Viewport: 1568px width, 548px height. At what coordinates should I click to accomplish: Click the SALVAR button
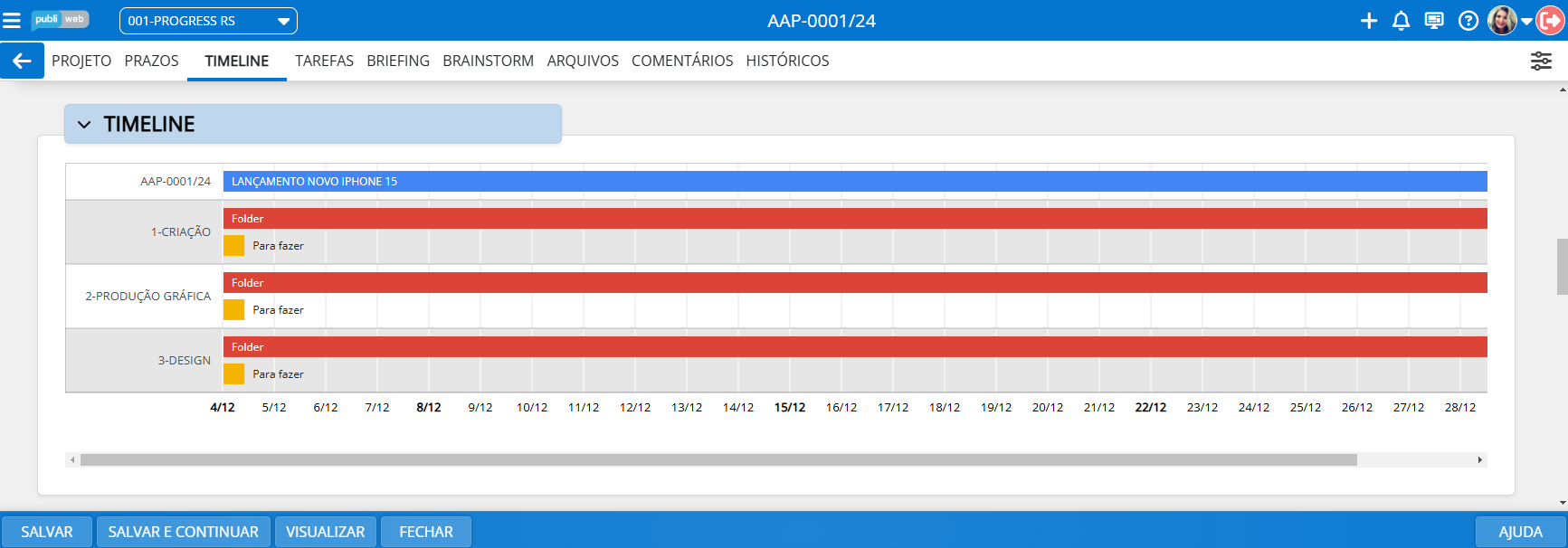tap(47, 532)
